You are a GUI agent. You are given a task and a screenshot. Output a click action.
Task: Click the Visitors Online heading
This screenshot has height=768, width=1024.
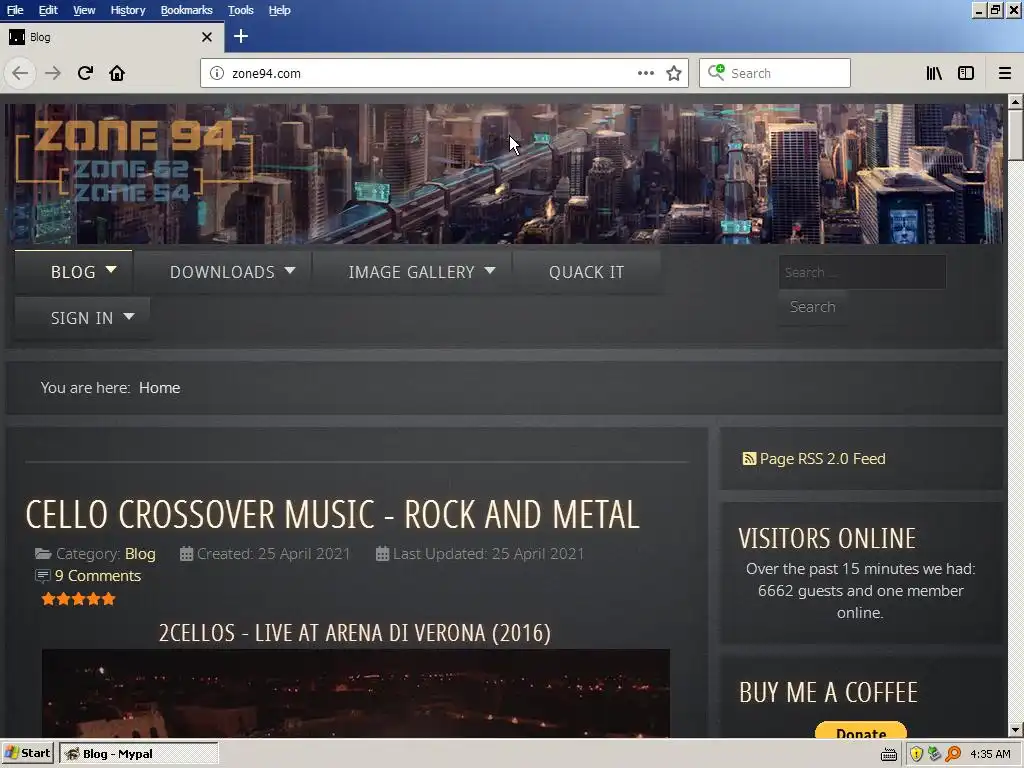pyautogui.click(x=827, y=539)
